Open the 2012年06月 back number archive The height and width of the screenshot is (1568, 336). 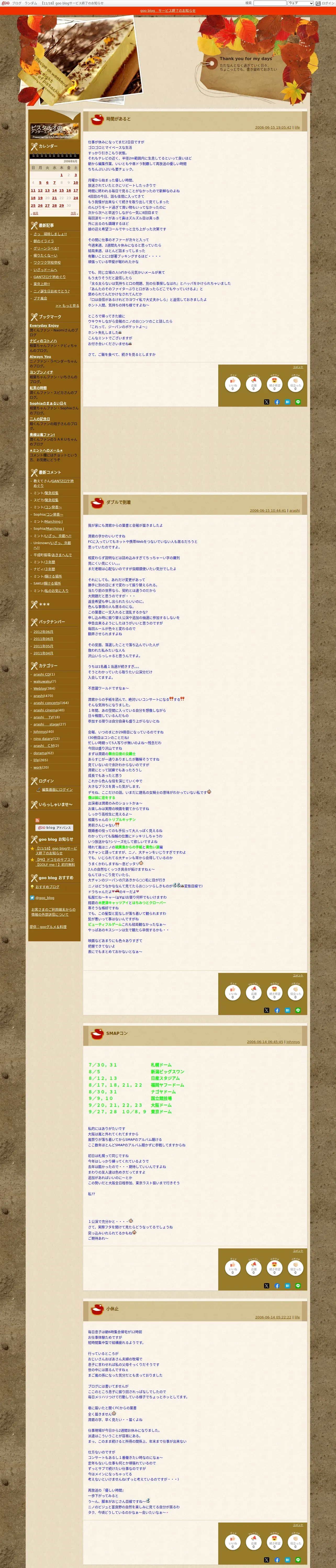pos(43,632)
